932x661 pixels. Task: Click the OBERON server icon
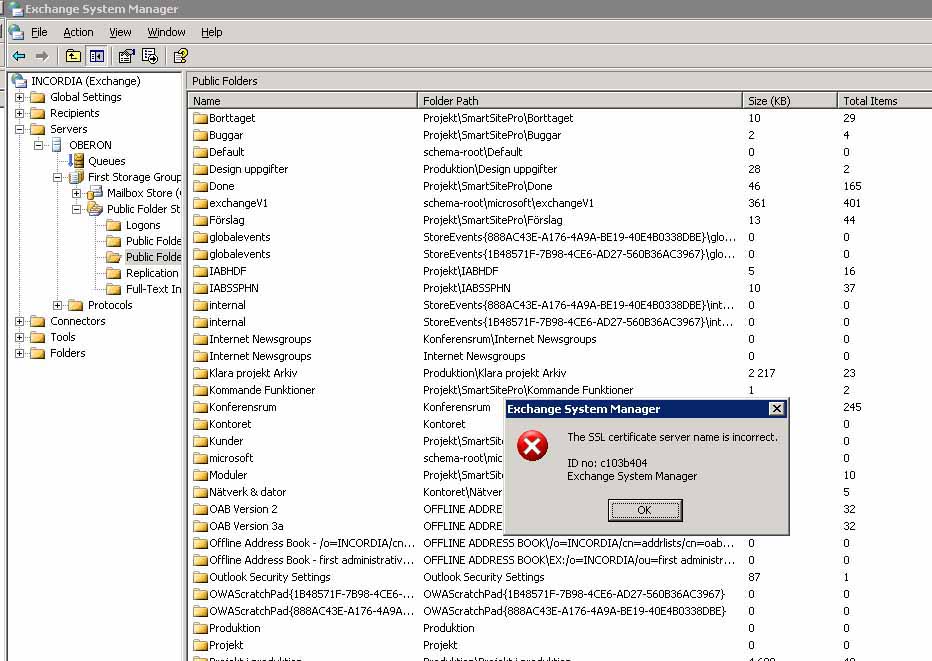pyautogui.click(x=57, y=145)
